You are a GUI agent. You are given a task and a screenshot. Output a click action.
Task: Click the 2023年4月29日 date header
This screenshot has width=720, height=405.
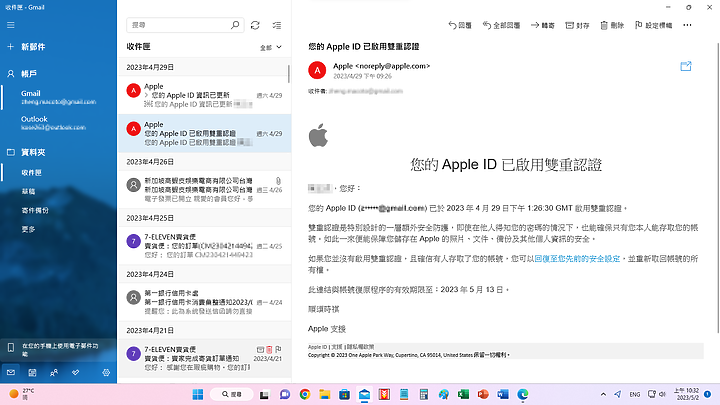[x=150, y=67]
